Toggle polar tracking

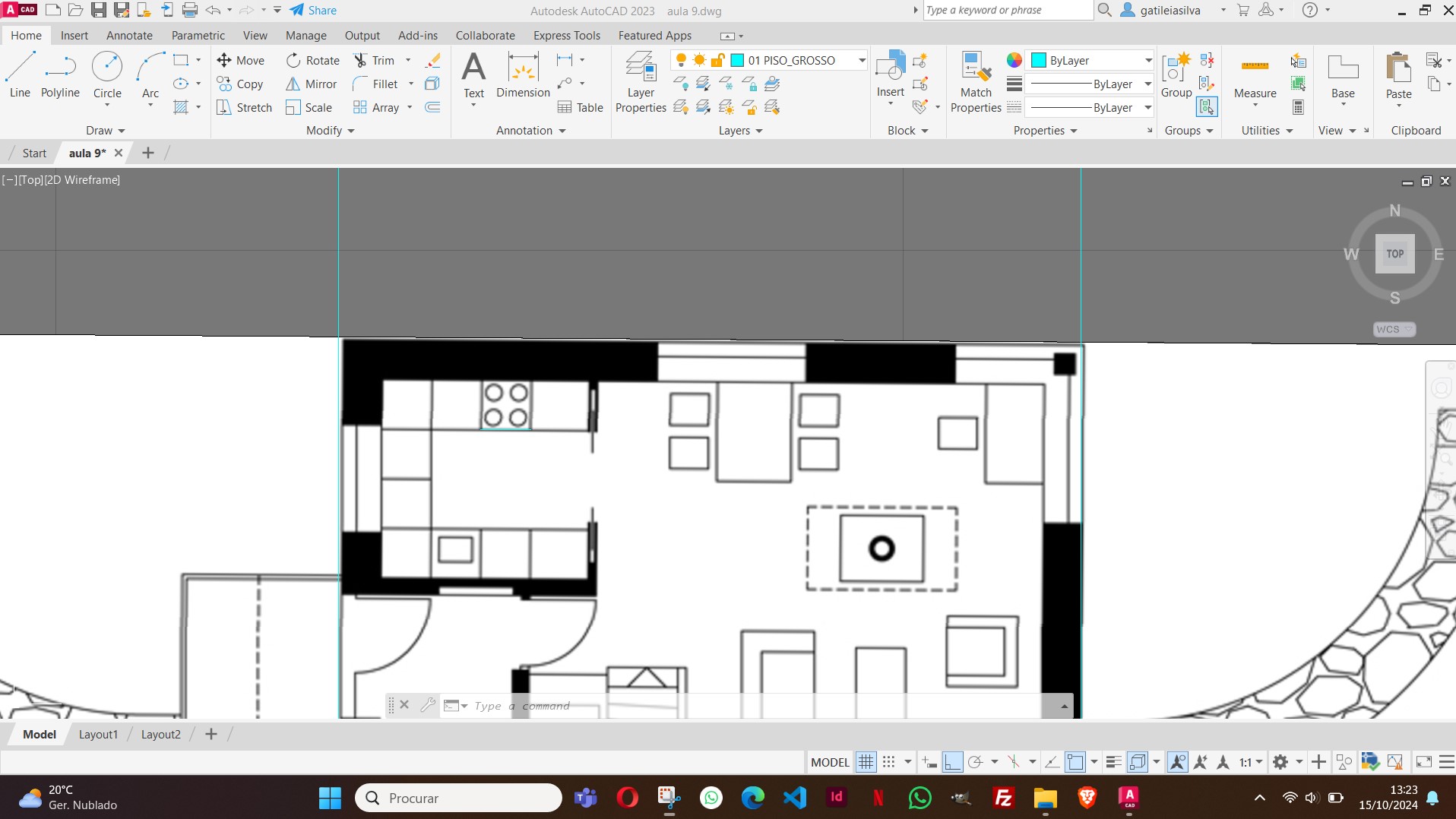point(976,761)
